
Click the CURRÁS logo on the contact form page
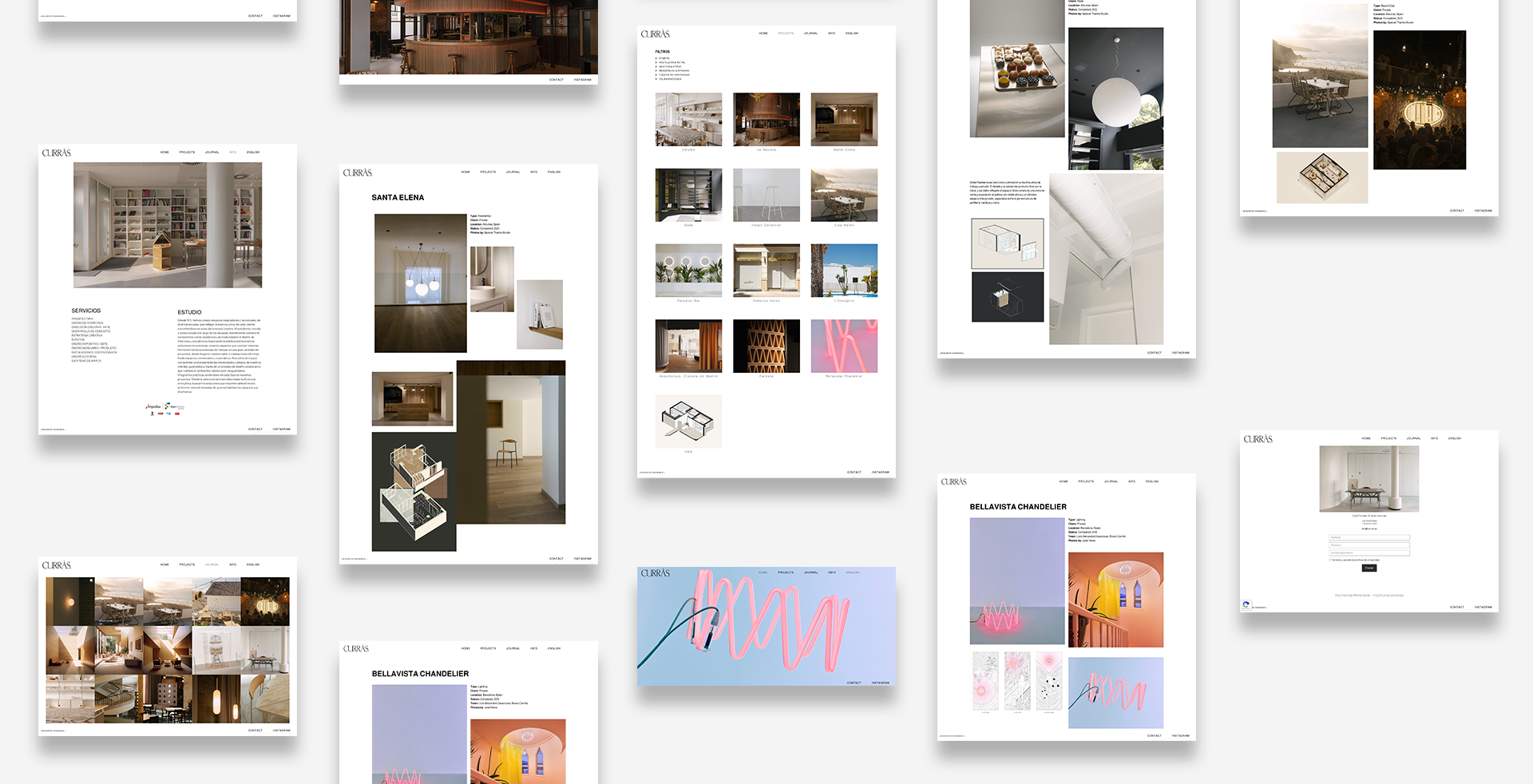pyautogui.click(x=1258, y=439)
